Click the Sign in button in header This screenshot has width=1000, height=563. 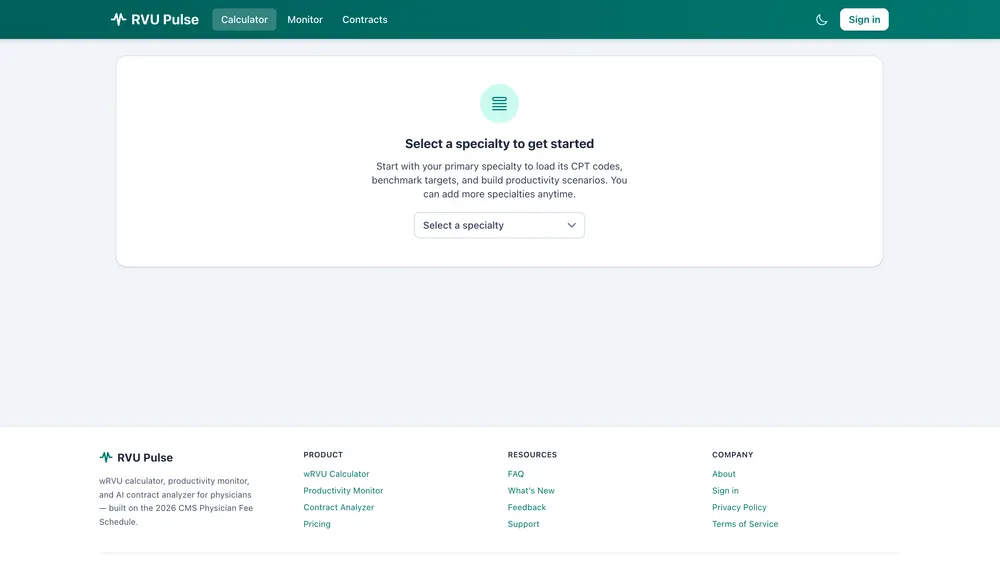coord(864,20)
